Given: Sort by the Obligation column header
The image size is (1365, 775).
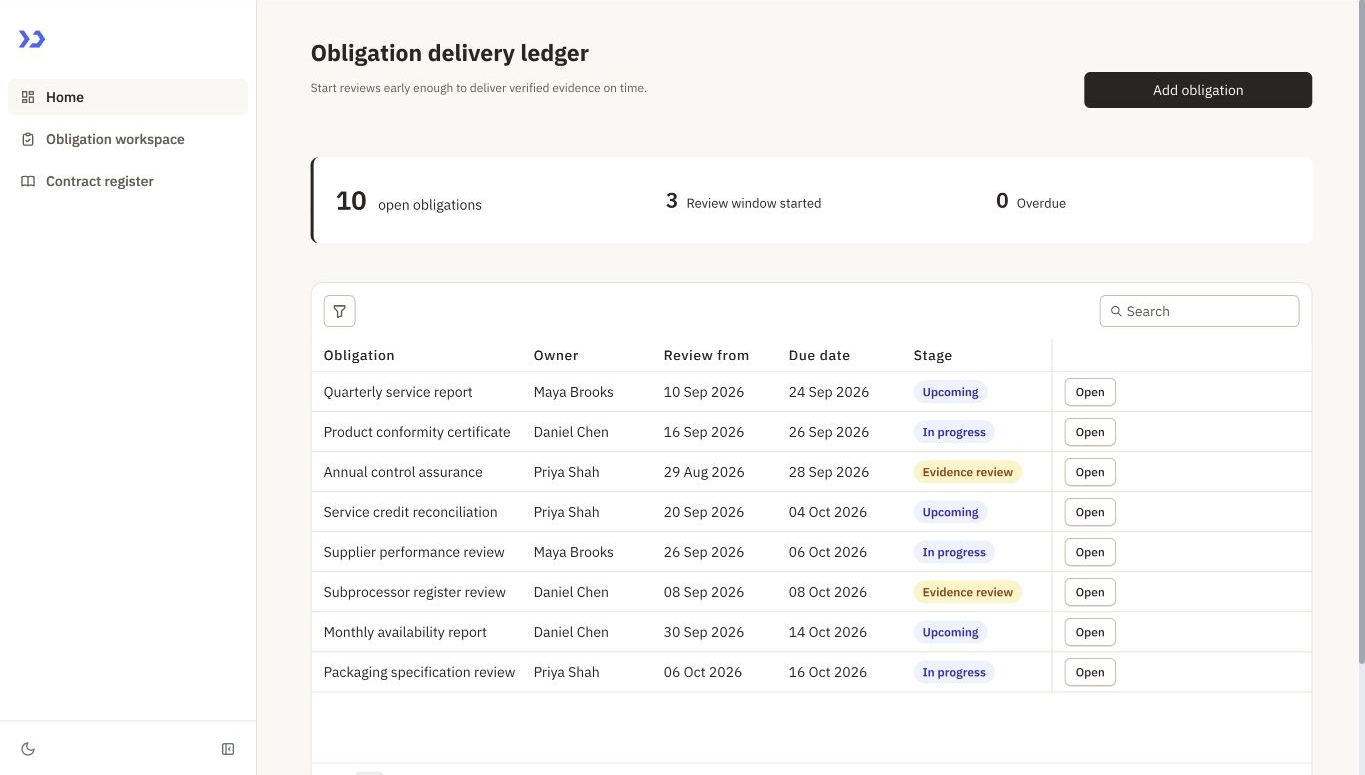Looking at the screenshot, I should [x=359, y=355].
